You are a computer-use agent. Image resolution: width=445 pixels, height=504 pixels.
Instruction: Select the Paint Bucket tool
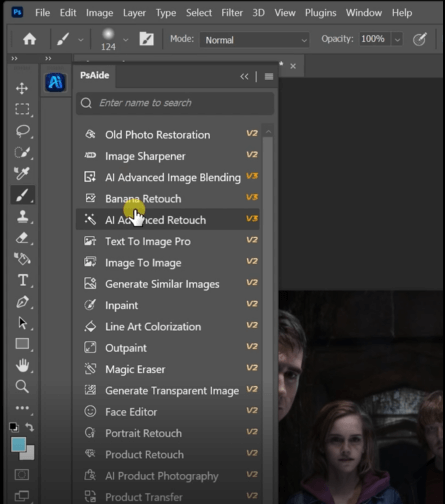click(22, 259)
